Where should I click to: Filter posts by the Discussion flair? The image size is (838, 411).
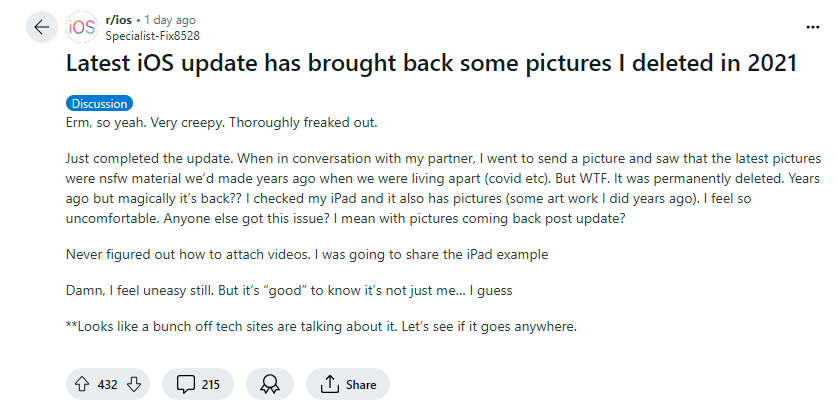(99, 103)
